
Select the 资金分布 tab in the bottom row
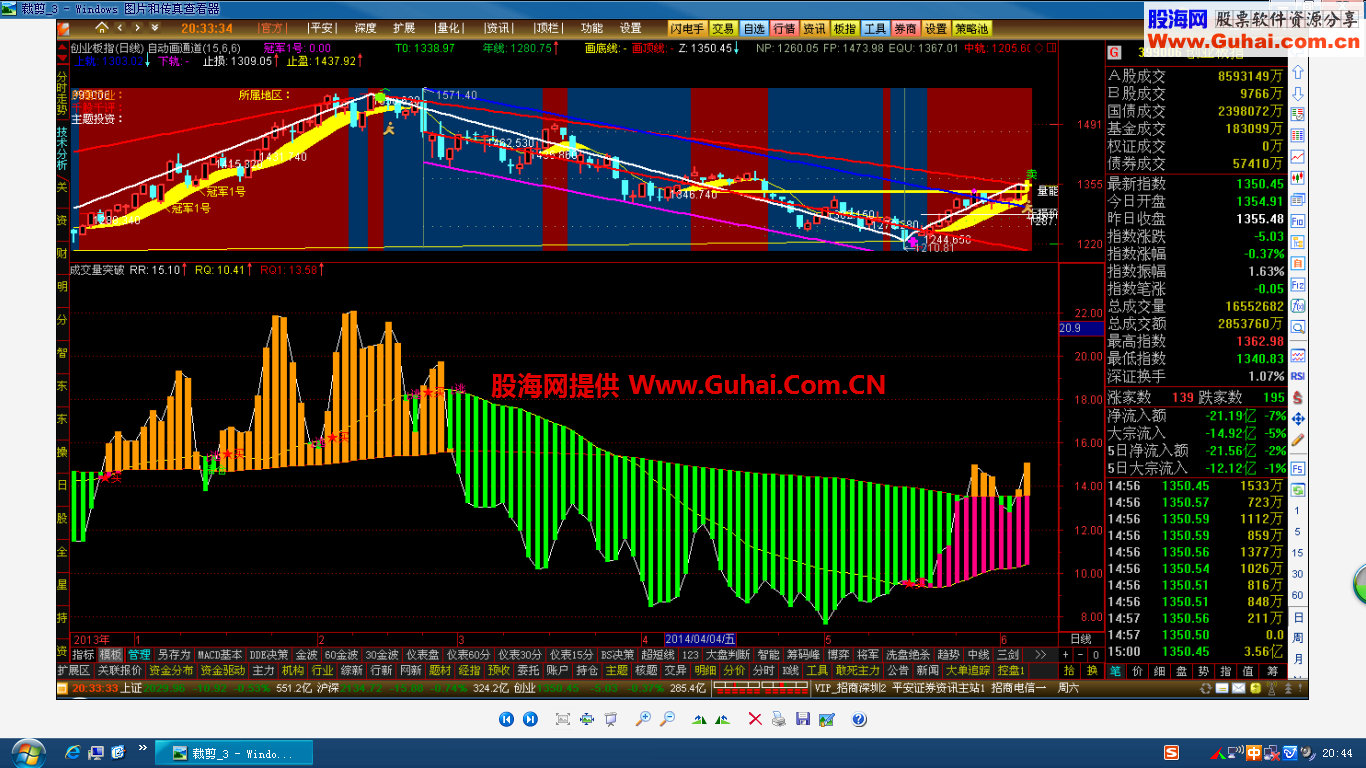pyautogui.click(x=171, y=670)
